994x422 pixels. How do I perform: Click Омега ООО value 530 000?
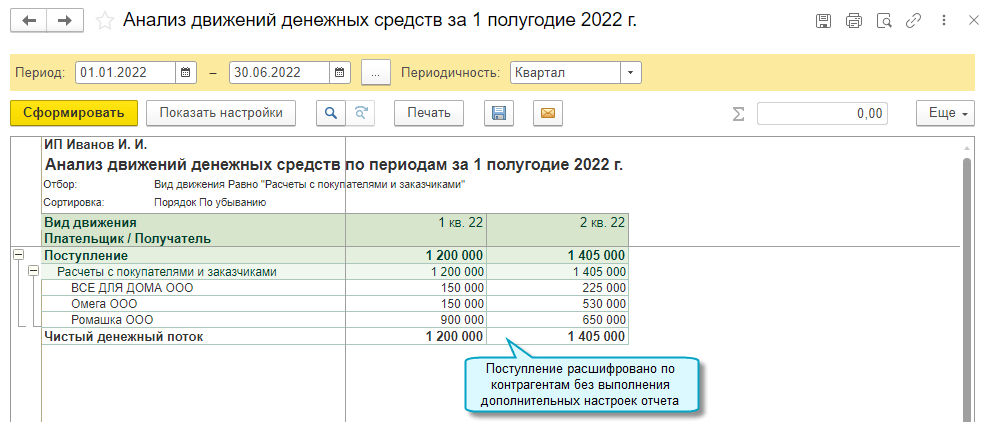click(558, 304)
